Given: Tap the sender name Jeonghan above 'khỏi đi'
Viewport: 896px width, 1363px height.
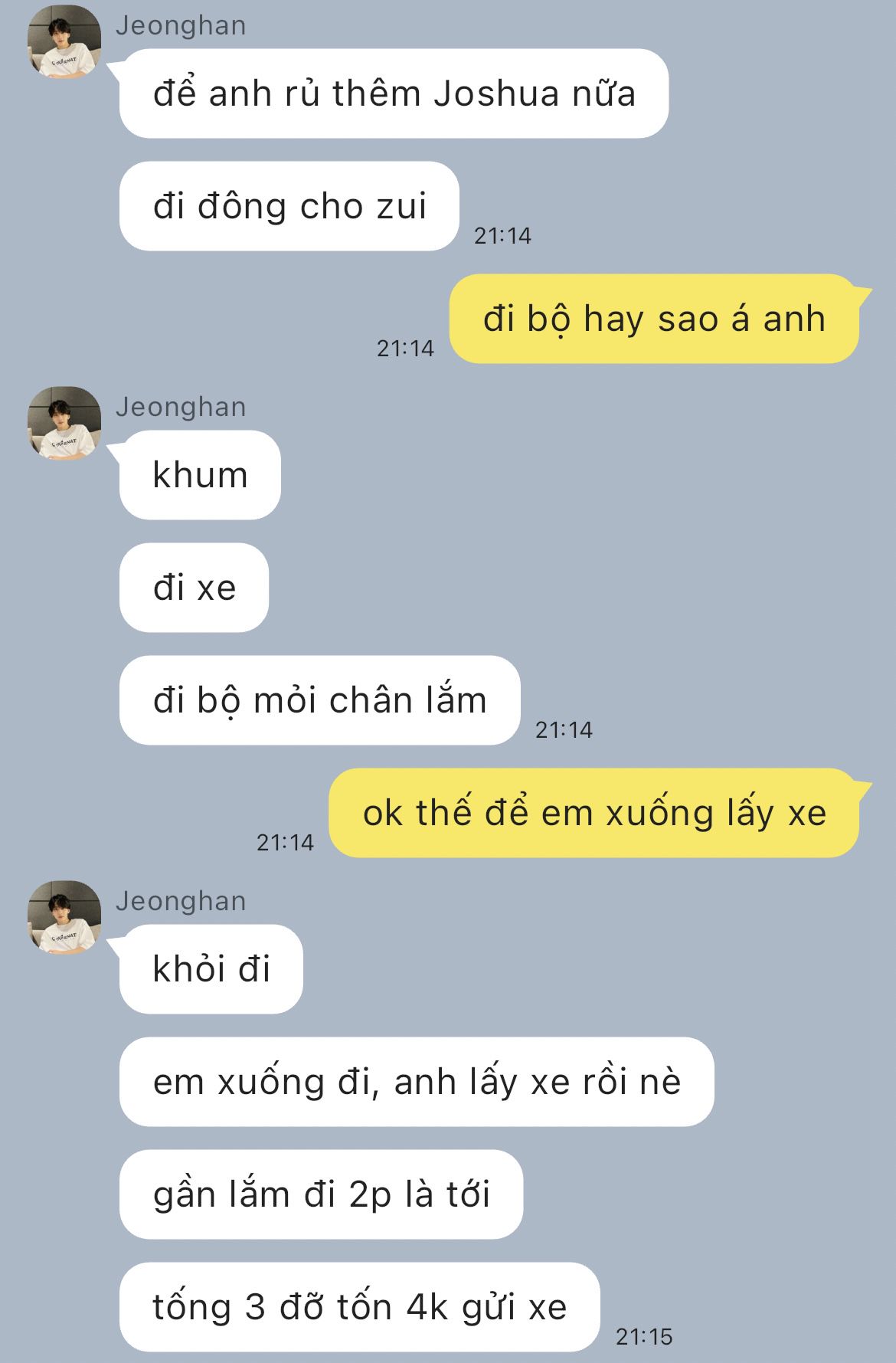Looking at the screenshot, I should [x=181, y=901].
